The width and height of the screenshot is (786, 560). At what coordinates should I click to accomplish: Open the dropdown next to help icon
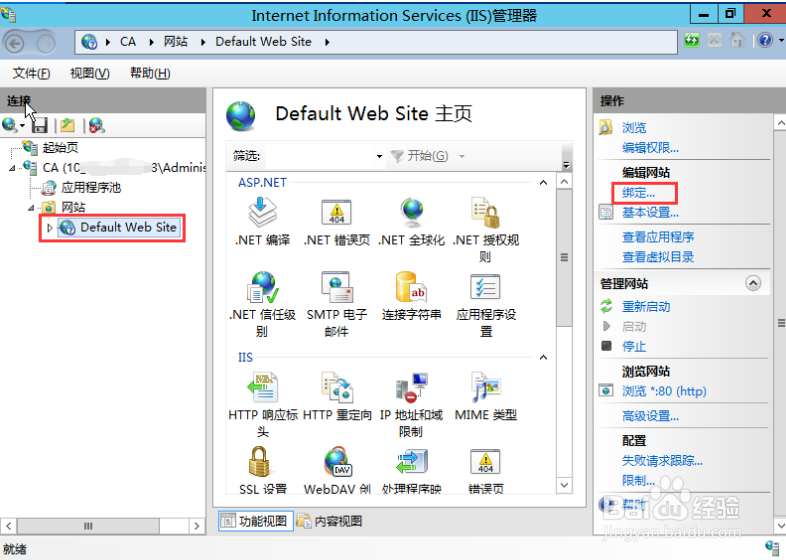[x=781, y=40]
